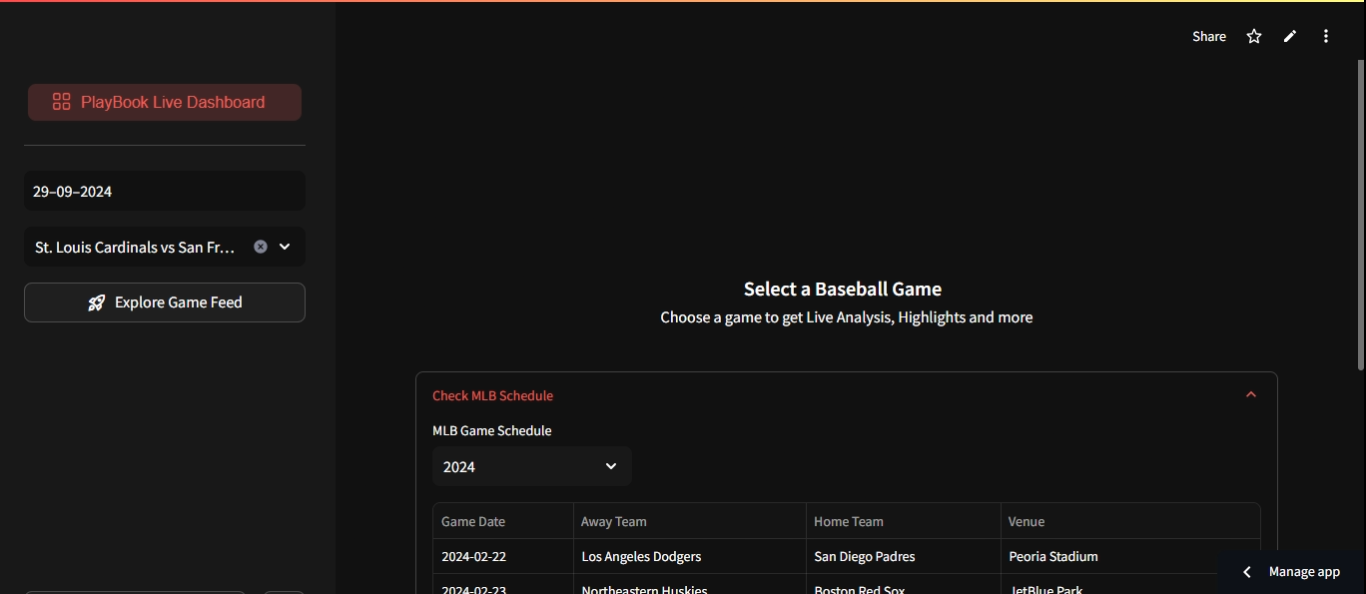Click the Share button
This screenshot has width=1366, height=594.
(1209, 36)
